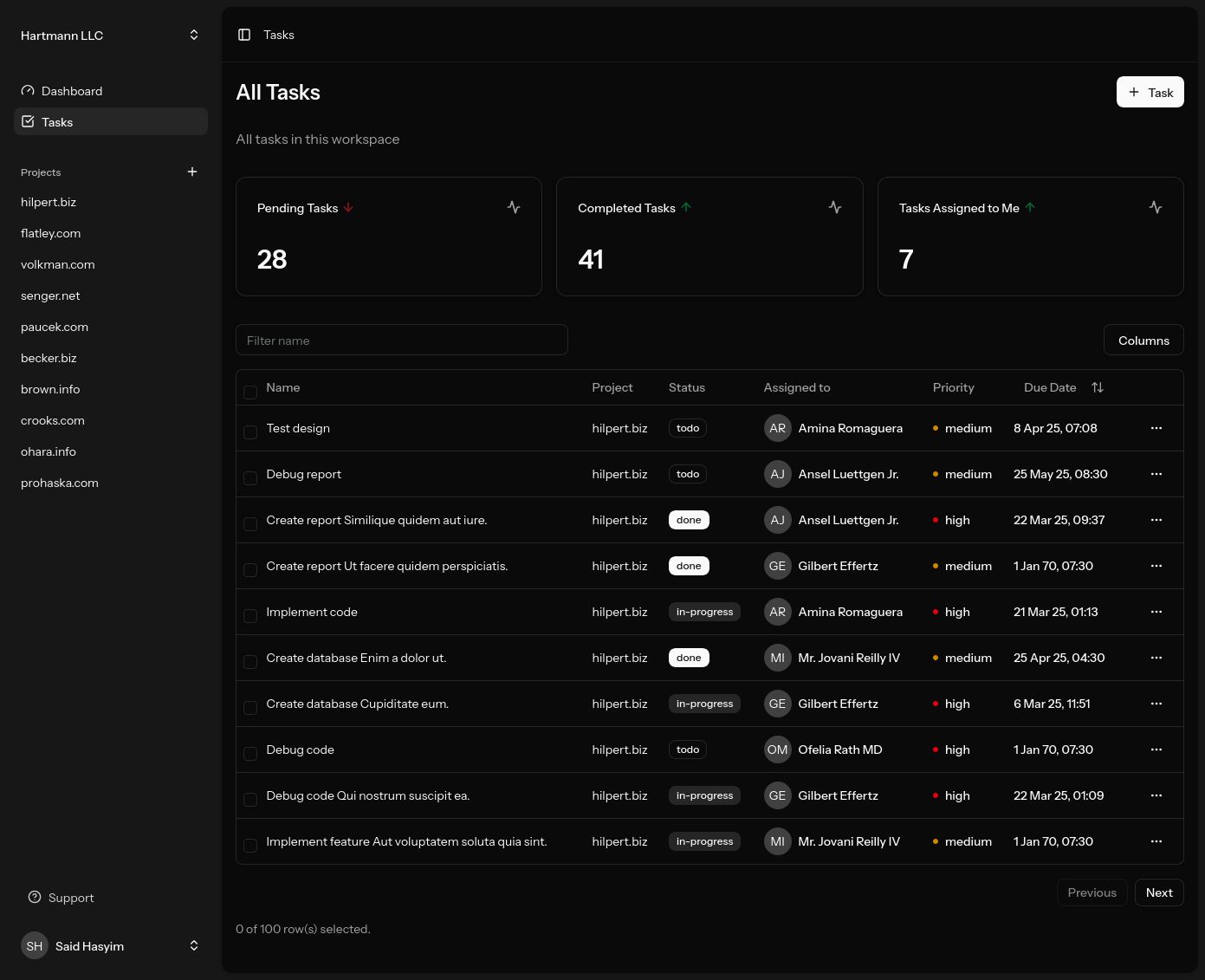Open three-dot menu for Debug report row

click(x=1156, y=474)
